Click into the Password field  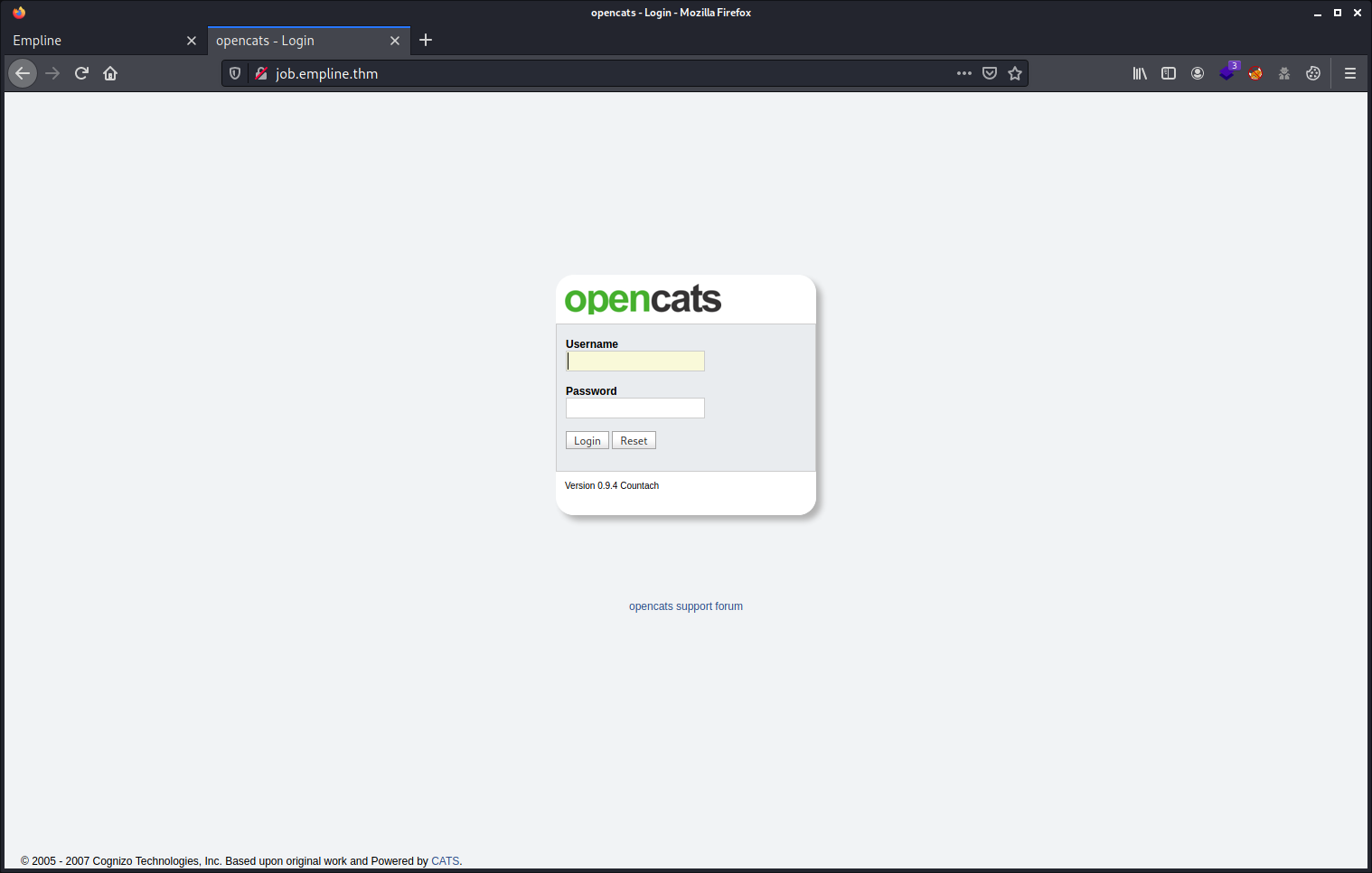(635, 408)
